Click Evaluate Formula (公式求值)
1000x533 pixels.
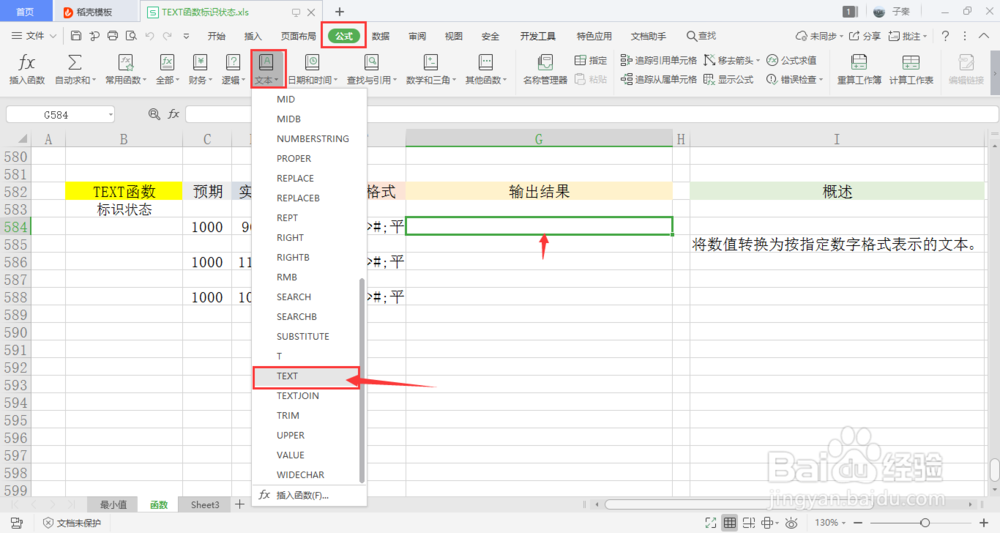[791, 61]
